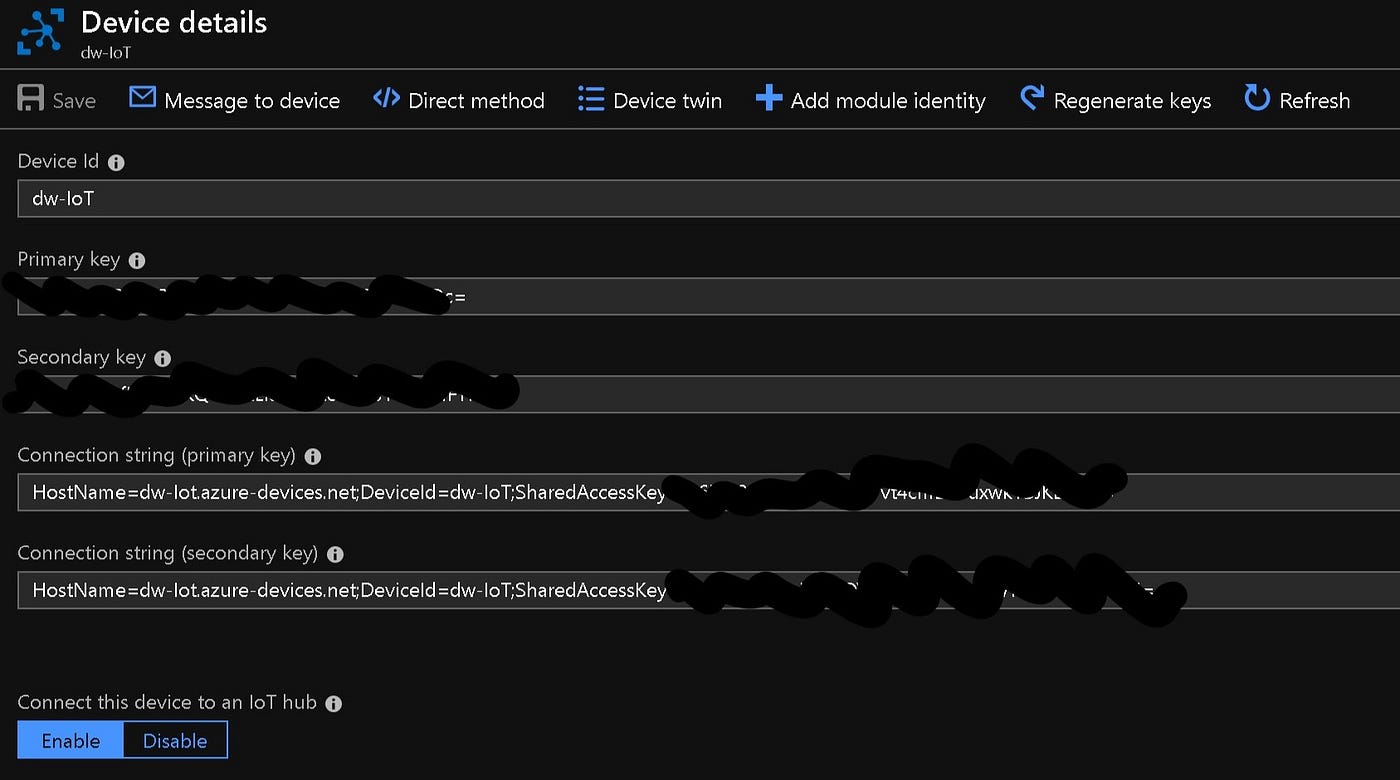This screenshot has height=780, width=1400.
Task: Select Disable for IoT hub connection
Action: 175,740
